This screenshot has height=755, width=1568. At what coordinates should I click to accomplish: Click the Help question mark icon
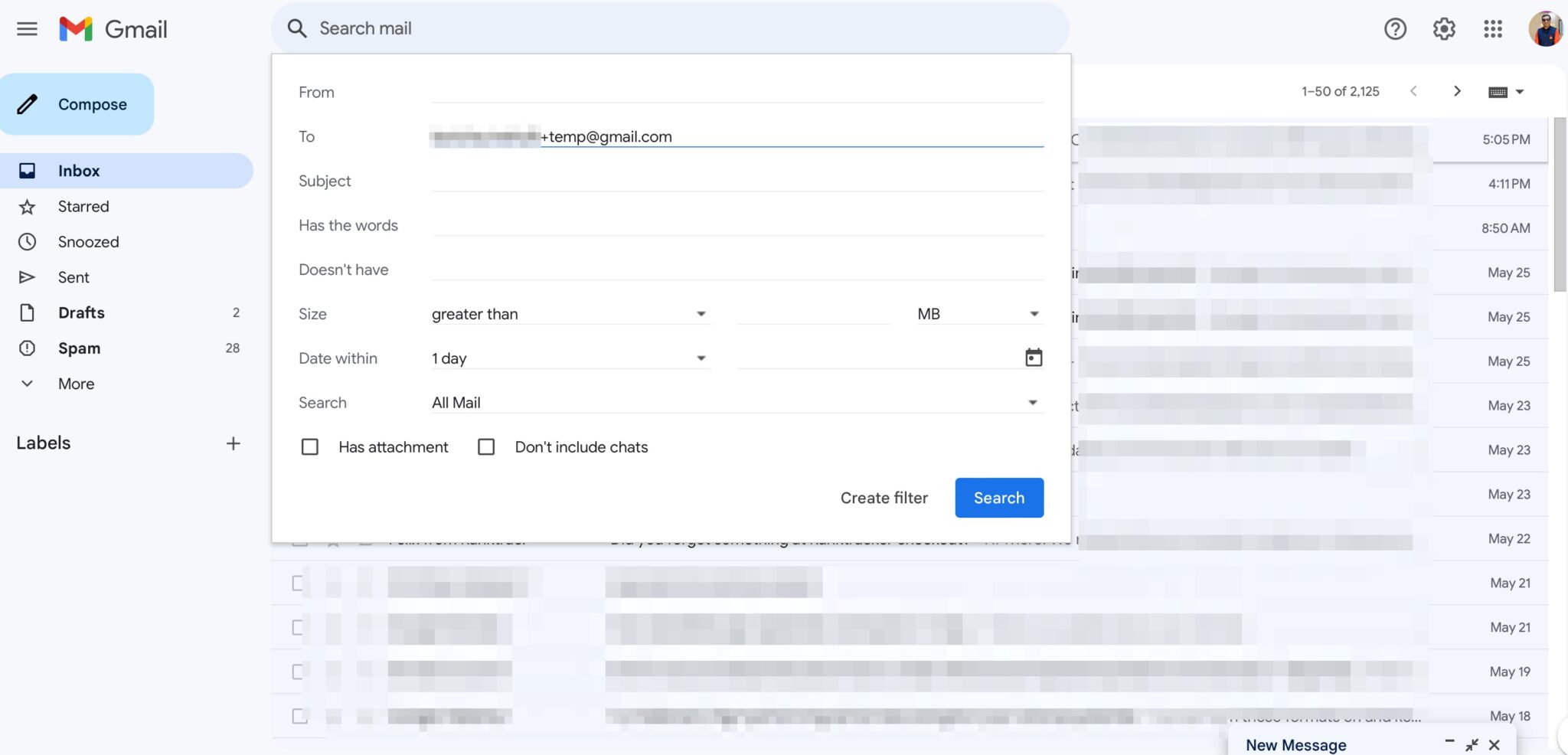click(x=1396, y=28)
